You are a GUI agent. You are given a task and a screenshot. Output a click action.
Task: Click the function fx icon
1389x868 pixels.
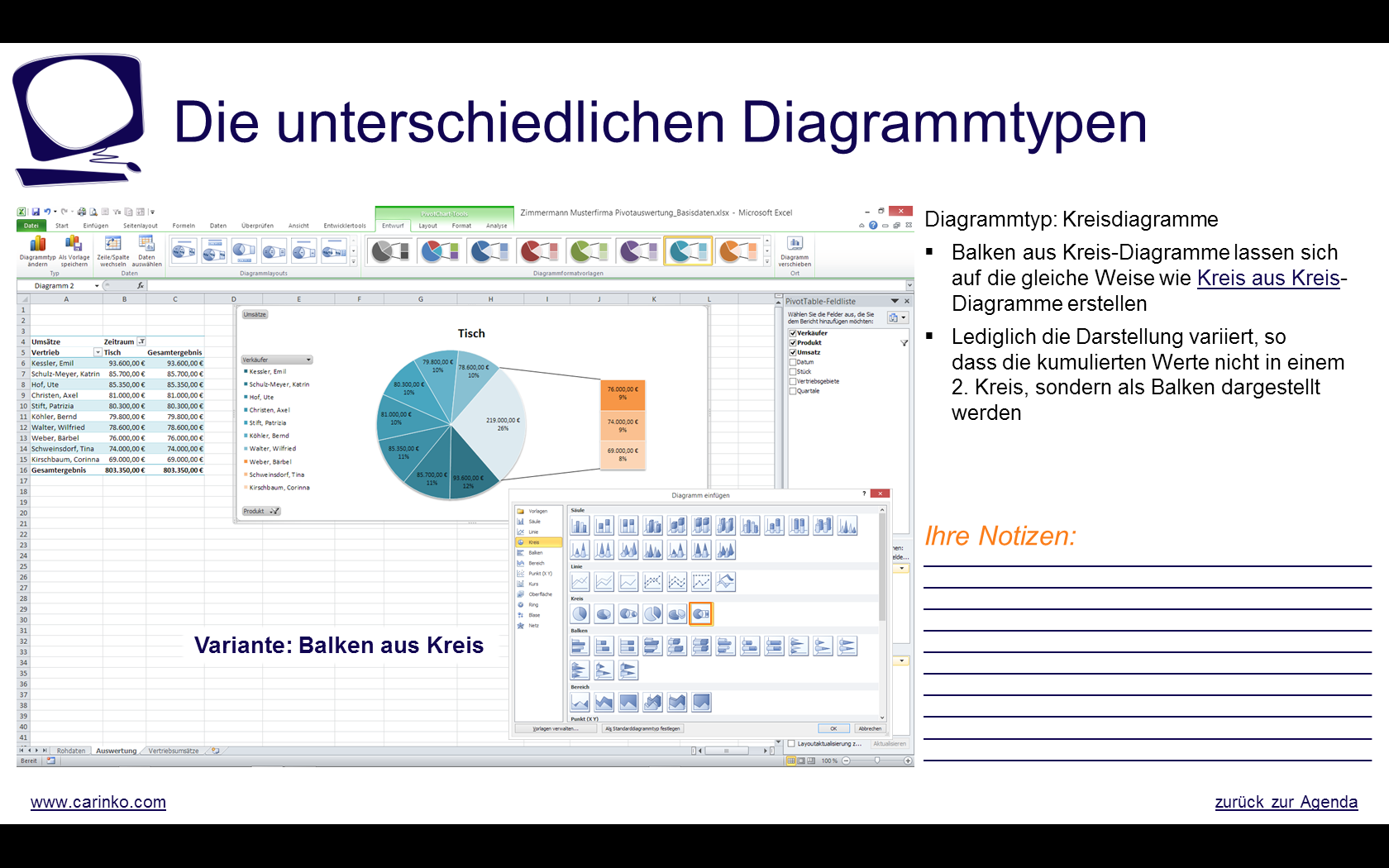point(140,285)
